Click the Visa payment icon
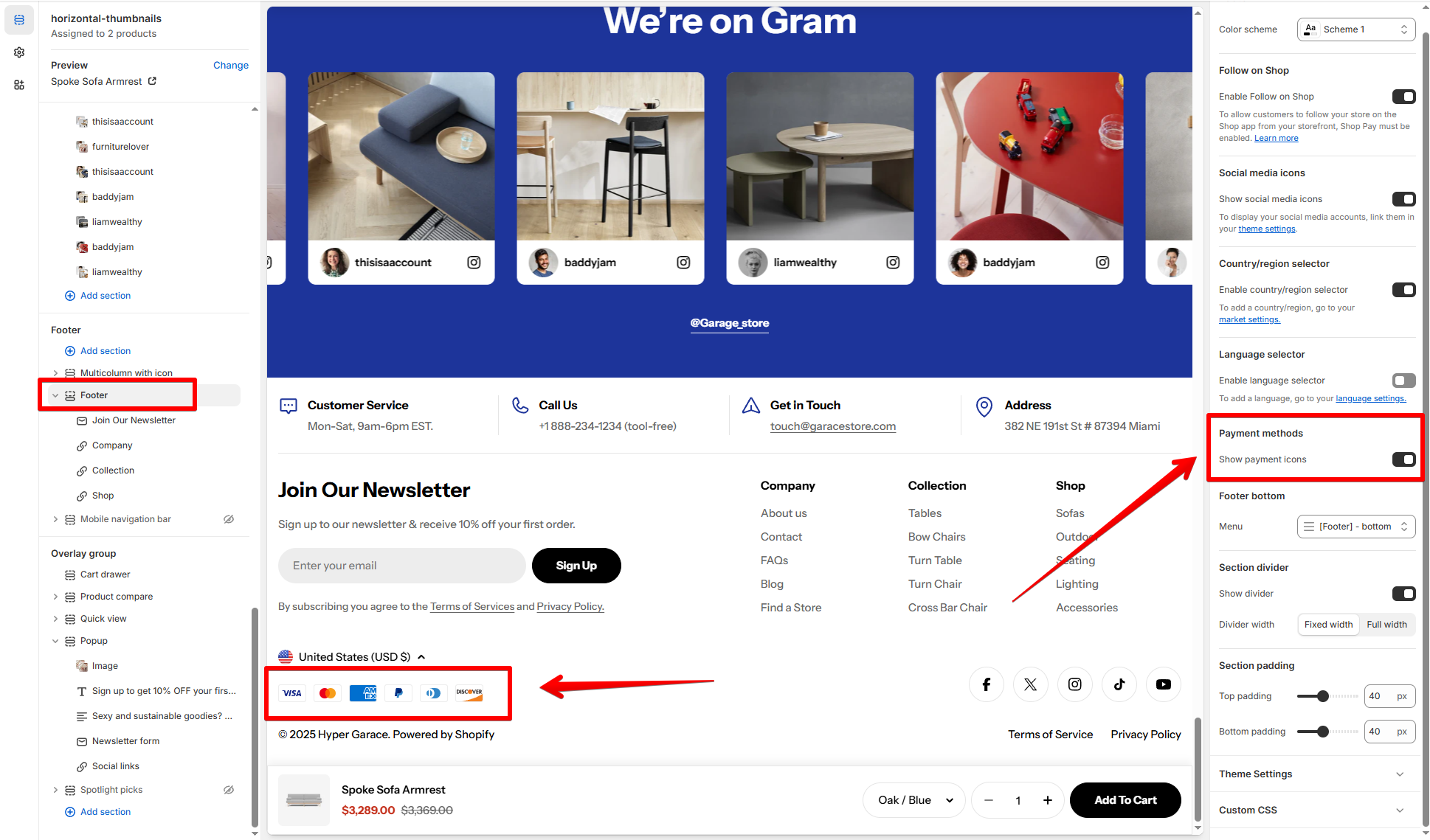Image resolution: width=1430 pixels, height=840 pixels. pyautogui.click(x=292, y=693)
